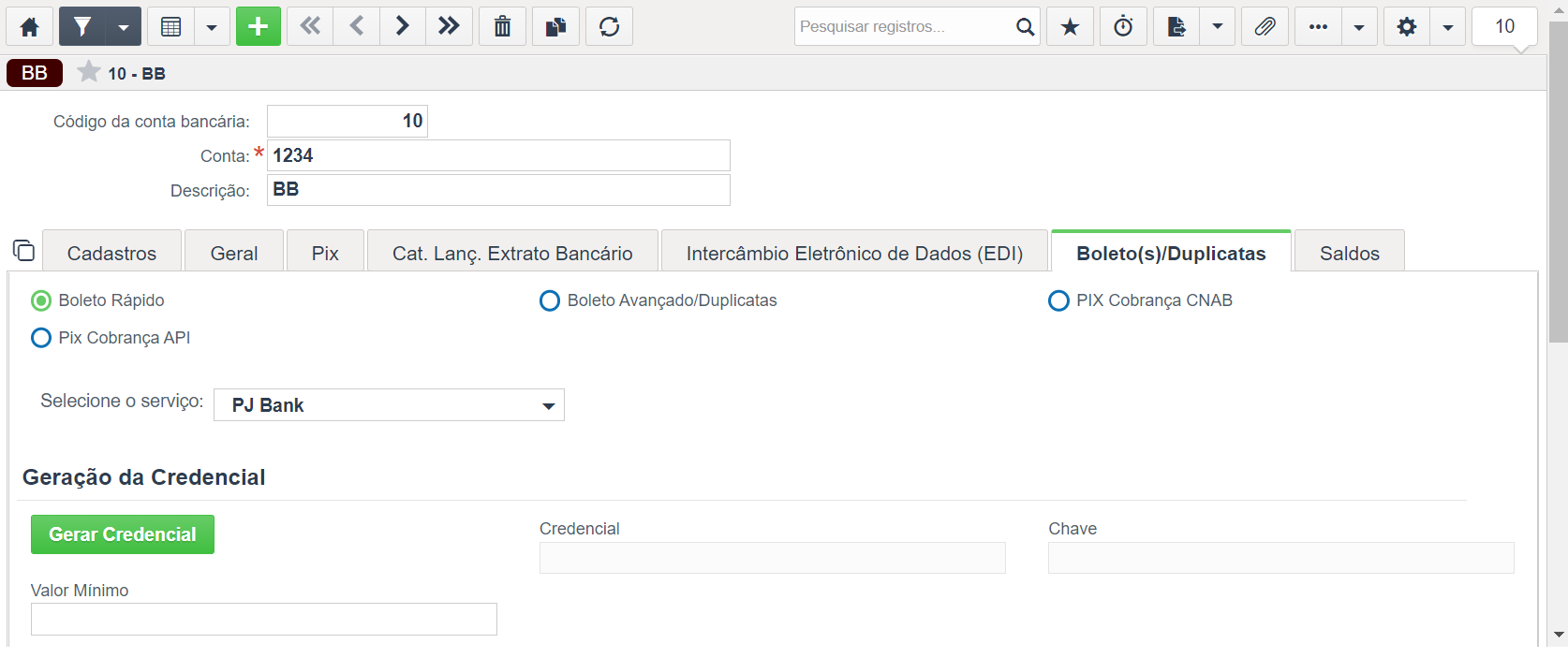Open the Geral tab
The height and width of the screenshot is (658, 1568).
click(x=234, y=253)
